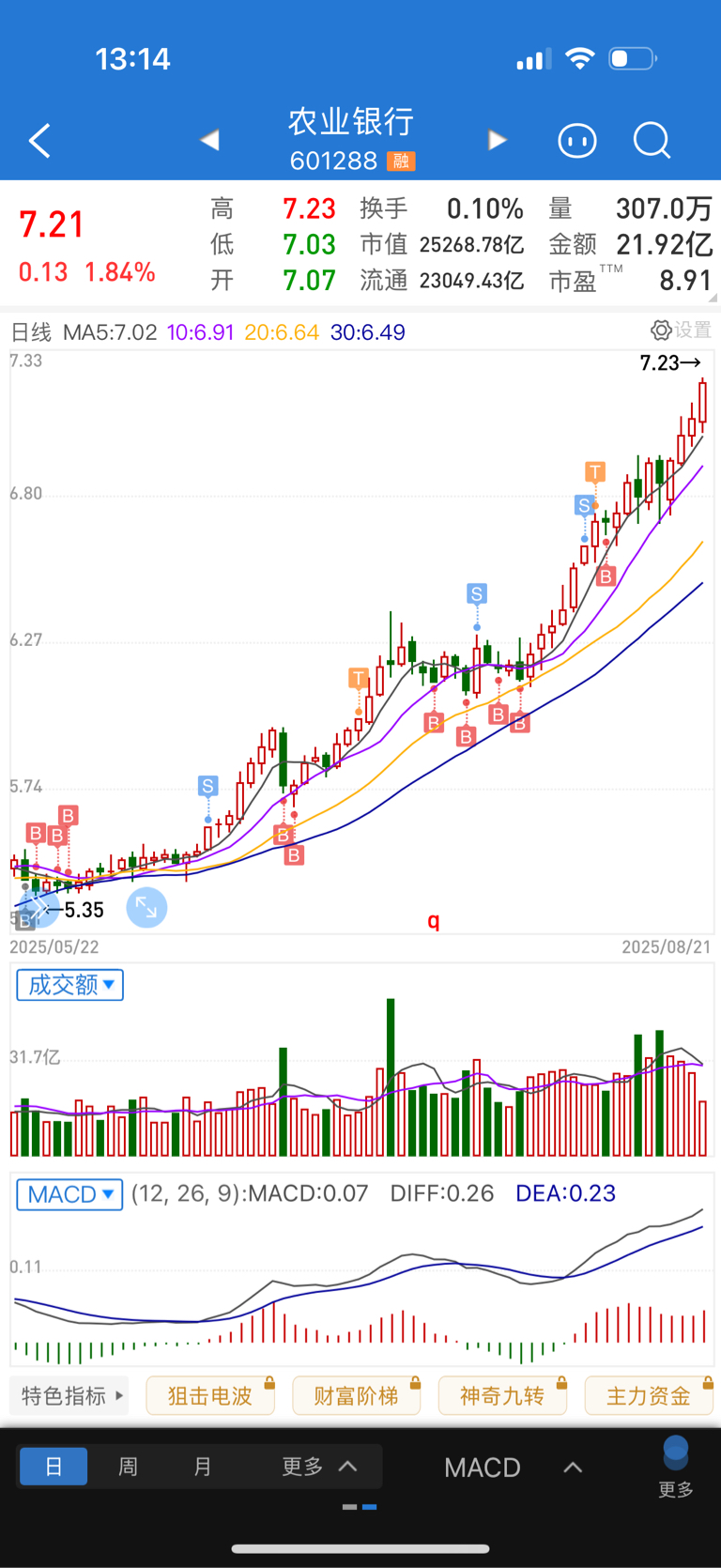Open the 主力资金 locked indicator
The width and height of the screenshot is (721, 1568).
coord(649,1396)
